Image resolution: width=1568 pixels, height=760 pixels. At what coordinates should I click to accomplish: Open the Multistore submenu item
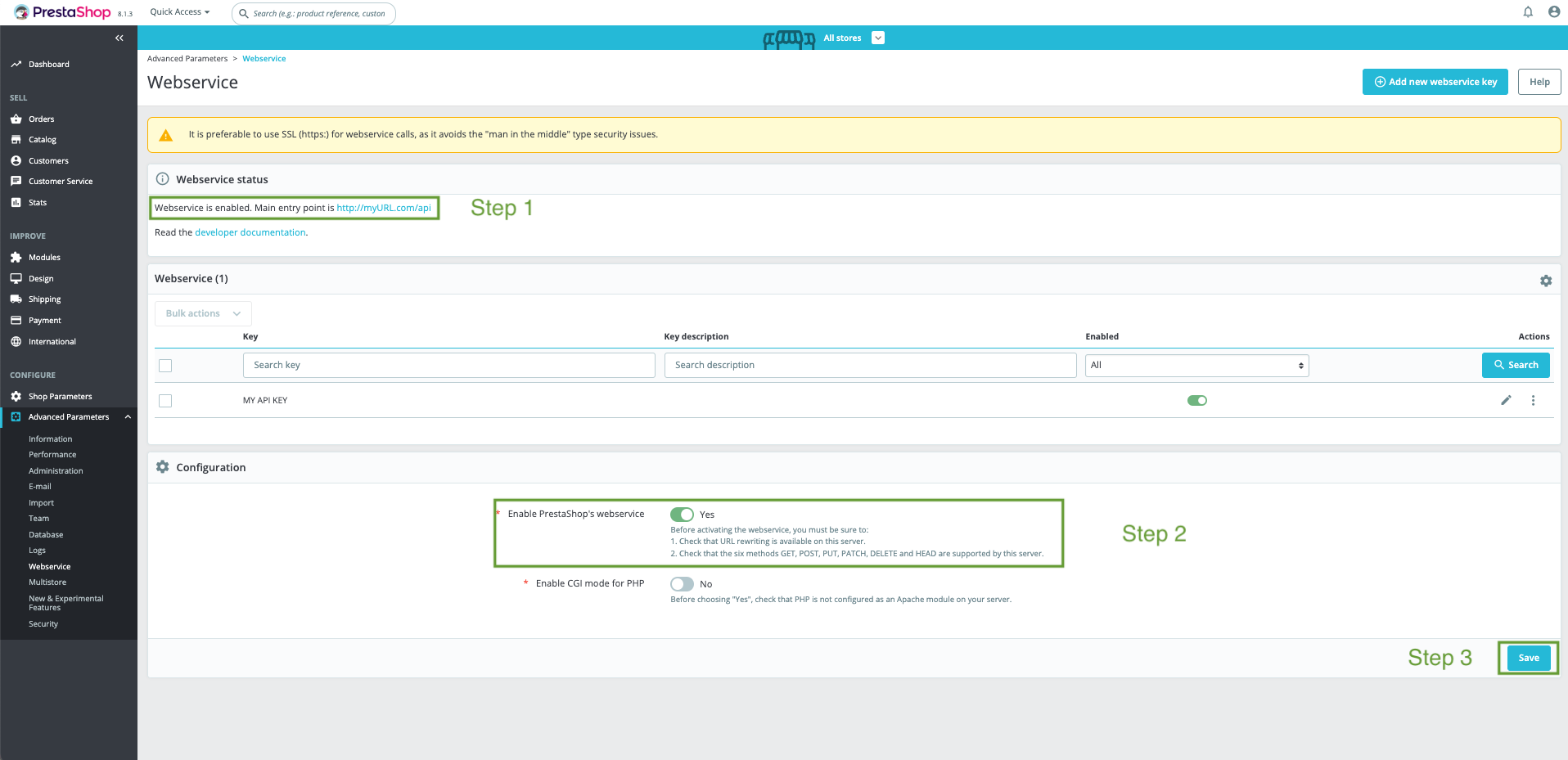point(47,582)
